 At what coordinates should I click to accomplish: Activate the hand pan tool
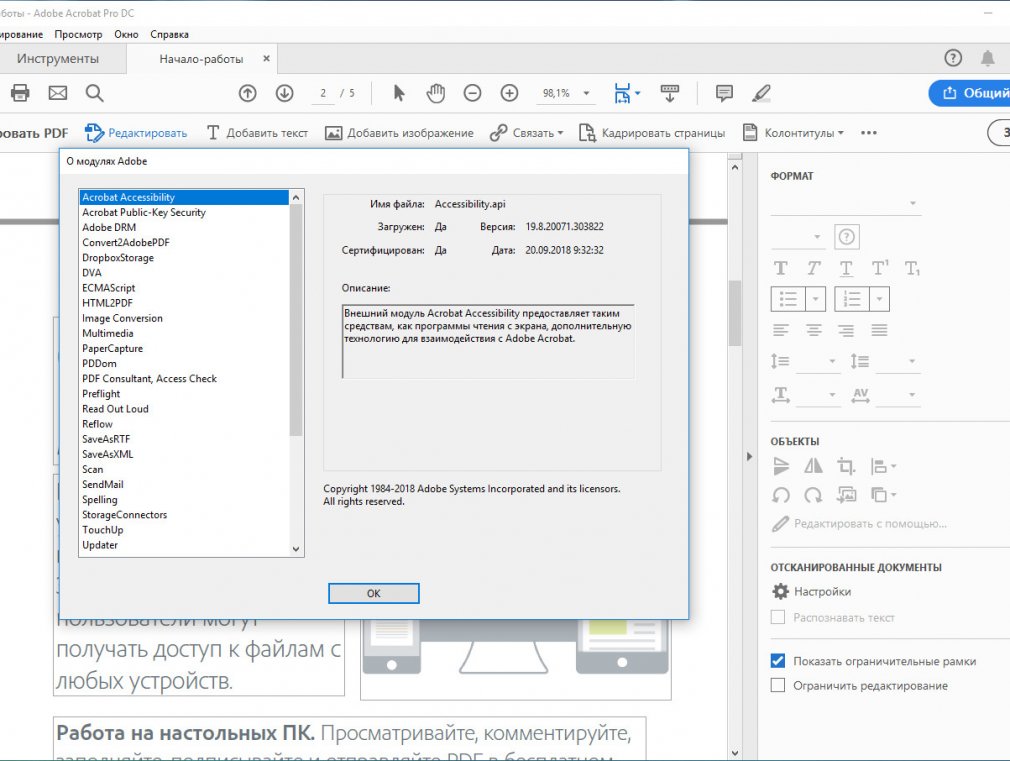[435, 93]
